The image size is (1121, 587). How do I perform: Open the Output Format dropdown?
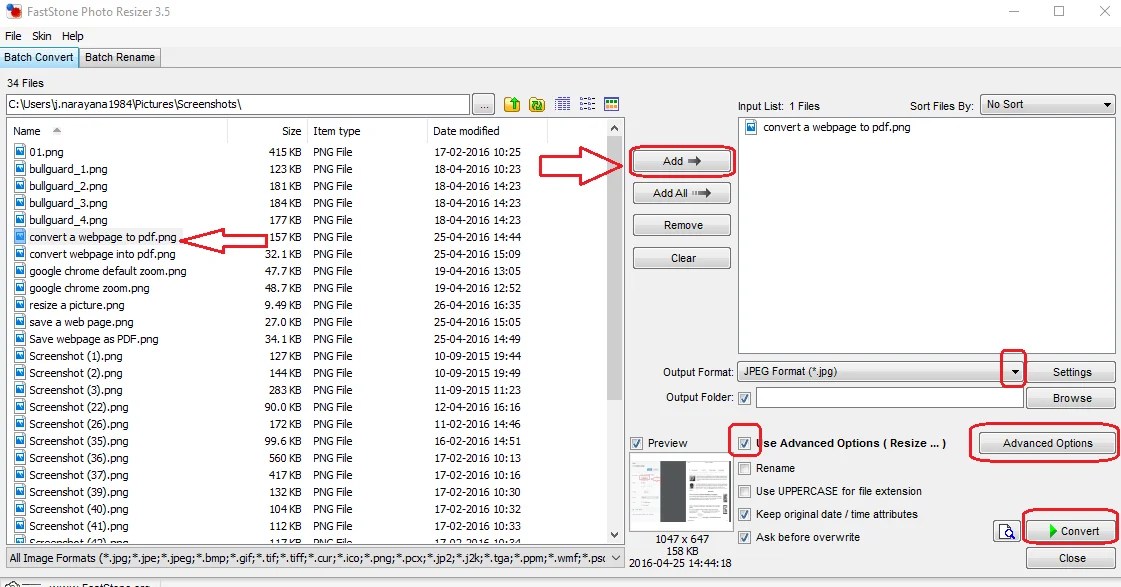click(1014, 371)
